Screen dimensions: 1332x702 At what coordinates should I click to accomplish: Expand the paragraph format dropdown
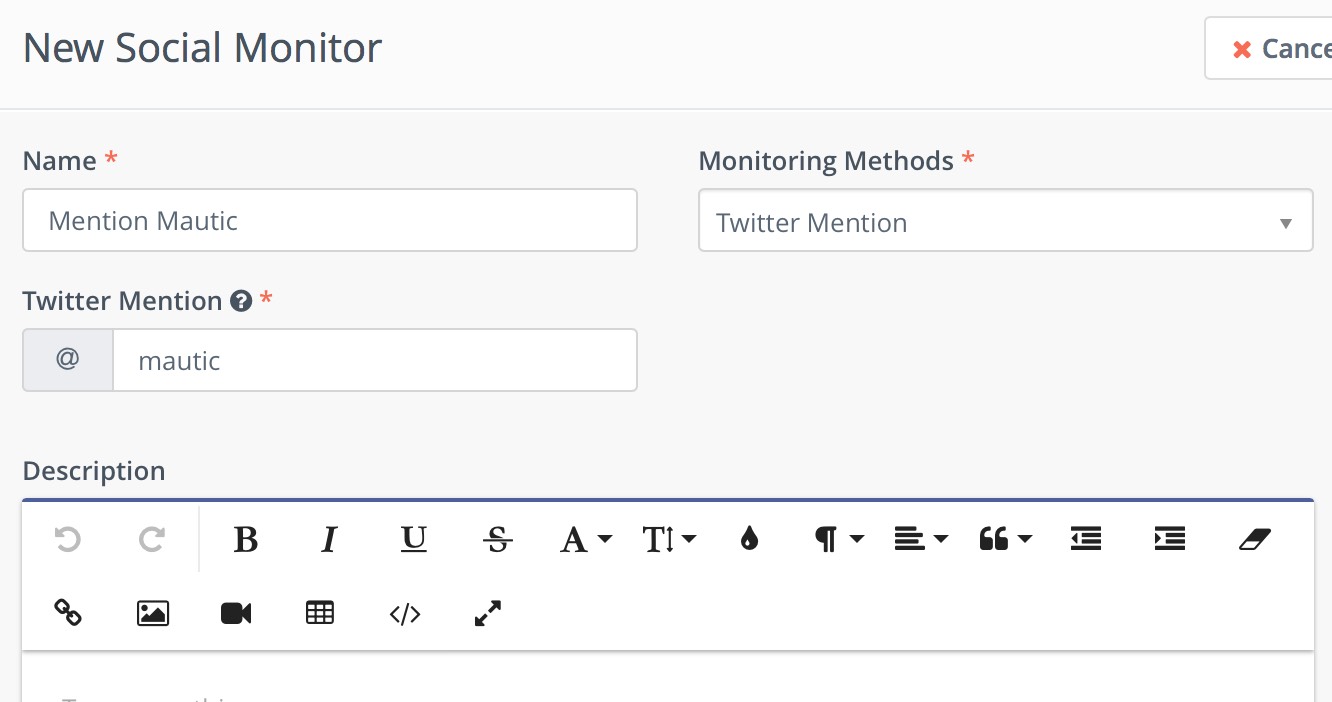(839, 540)
